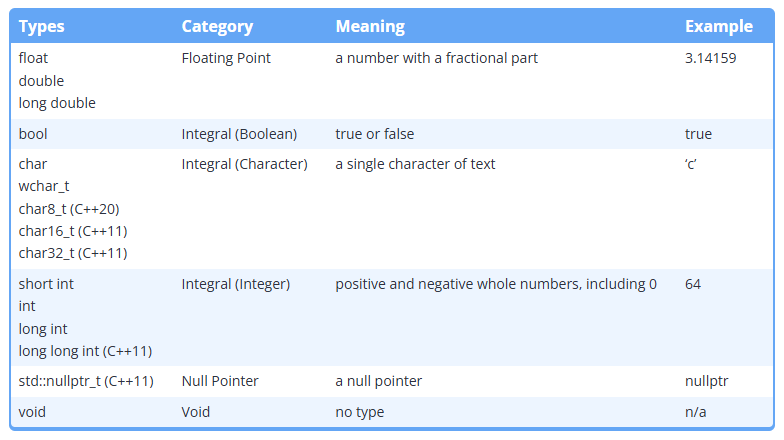784x440 pixels.
Task: Click the Integral (Integer) category cell
Action: coord(236,284)
